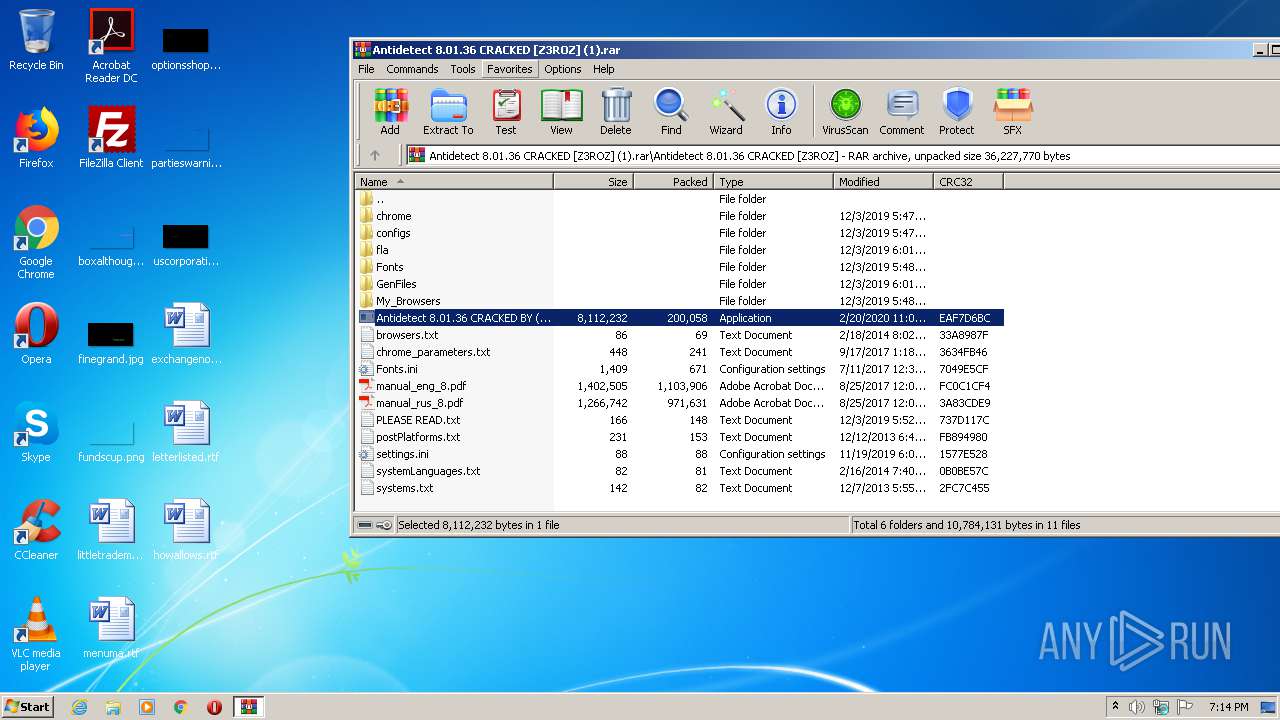Go up one folder level arrow
The image size is (1280, 720).
click(x=375, y=156)
